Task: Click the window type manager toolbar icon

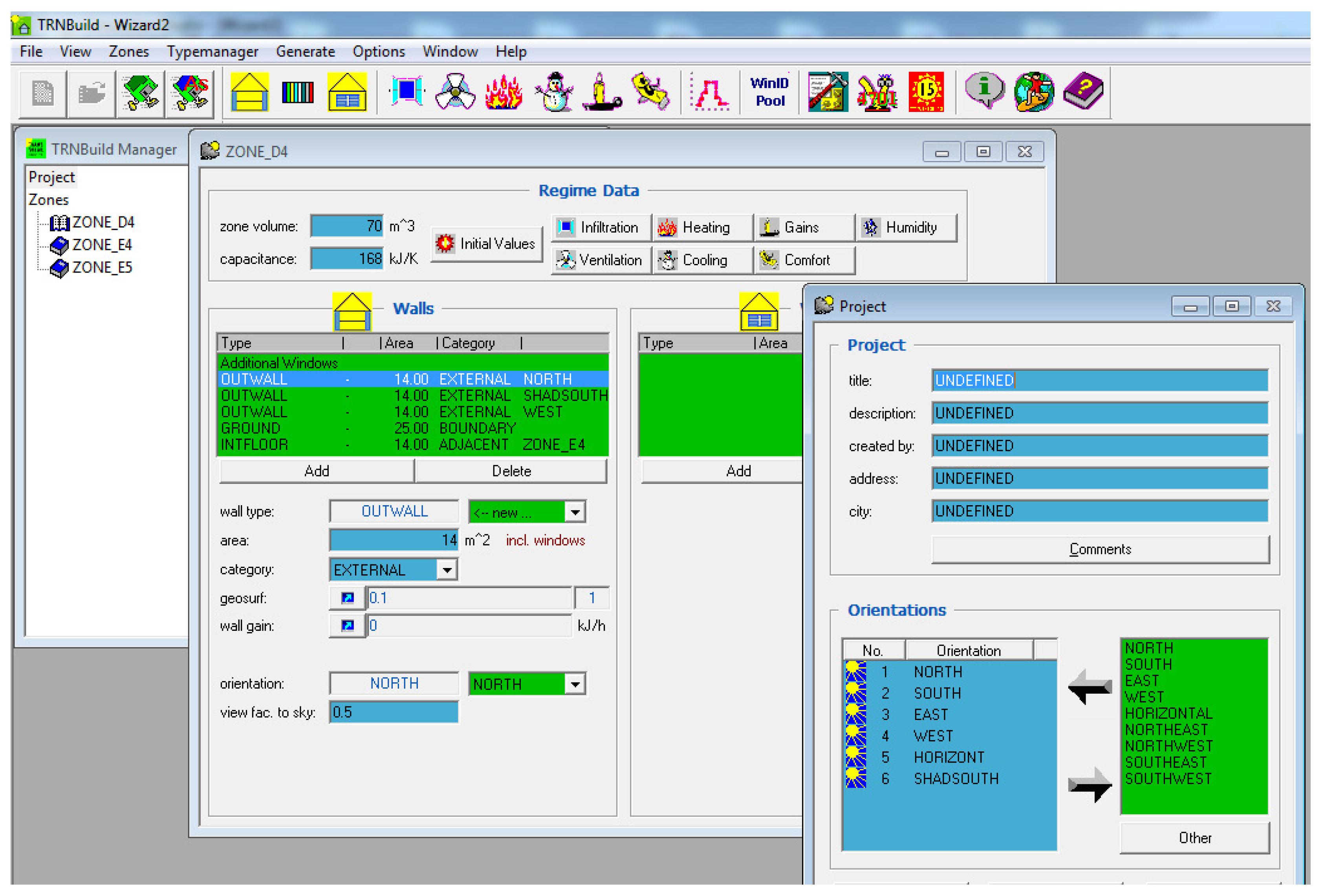Action: click(347, 92)
